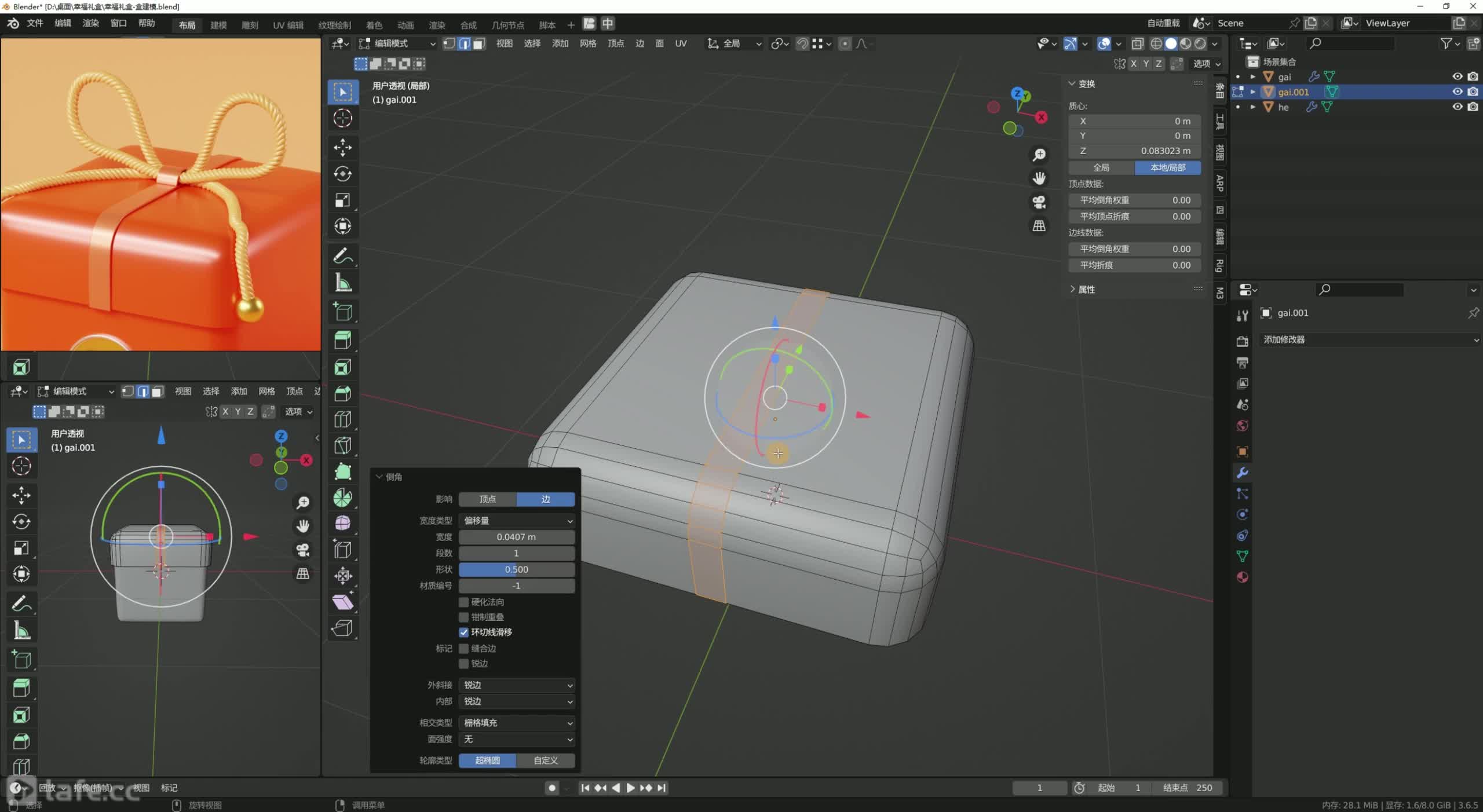Uncheck the 环切线滑移 checkbox

point(463,632)
